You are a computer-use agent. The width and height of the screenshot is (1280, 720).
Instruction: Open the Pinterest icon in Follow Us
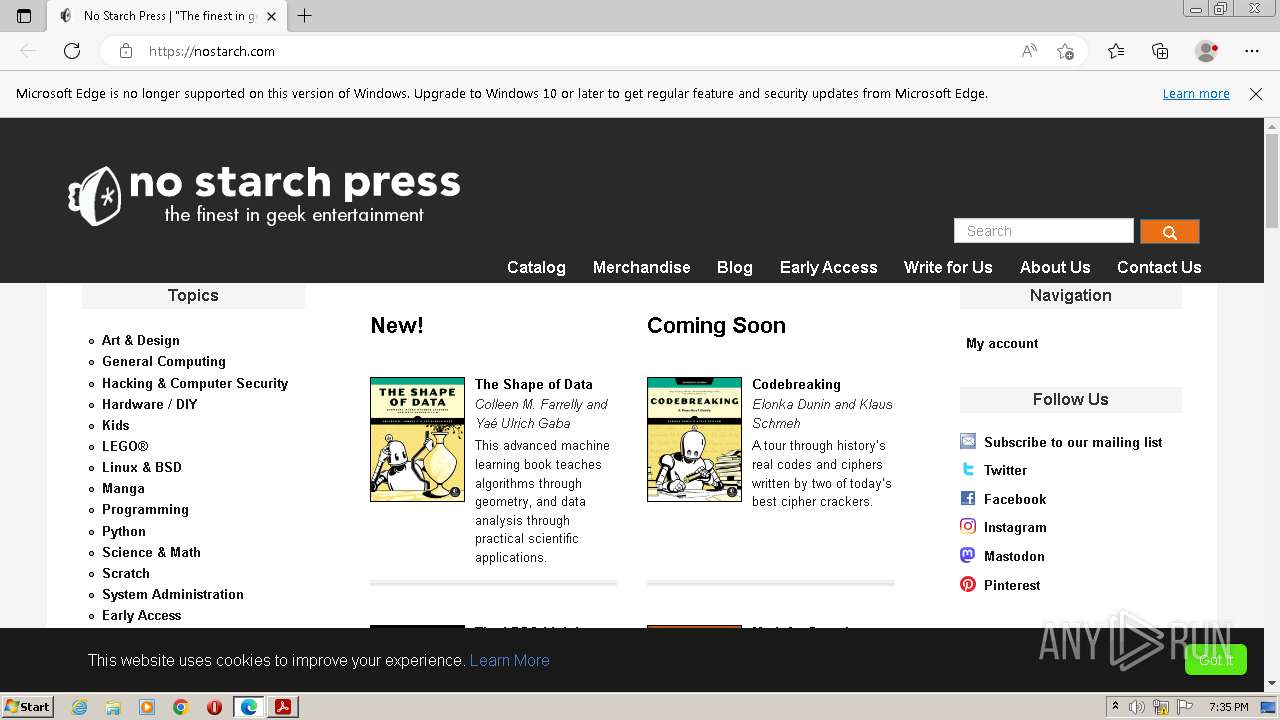(968, 584)
